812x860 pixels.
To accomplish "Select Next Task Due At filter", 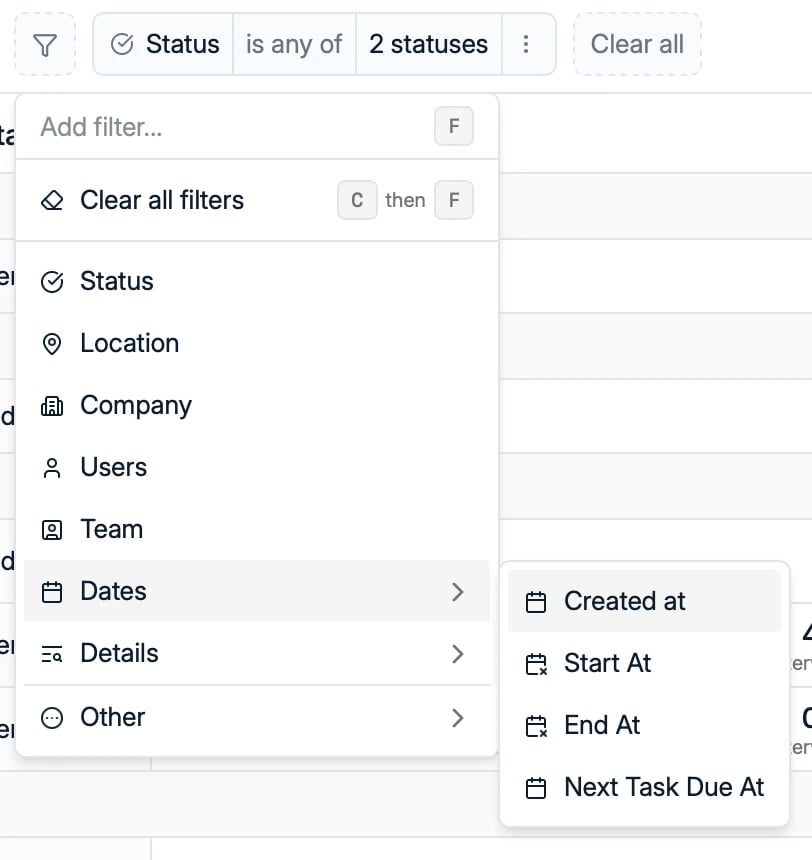I will (644, 787).
